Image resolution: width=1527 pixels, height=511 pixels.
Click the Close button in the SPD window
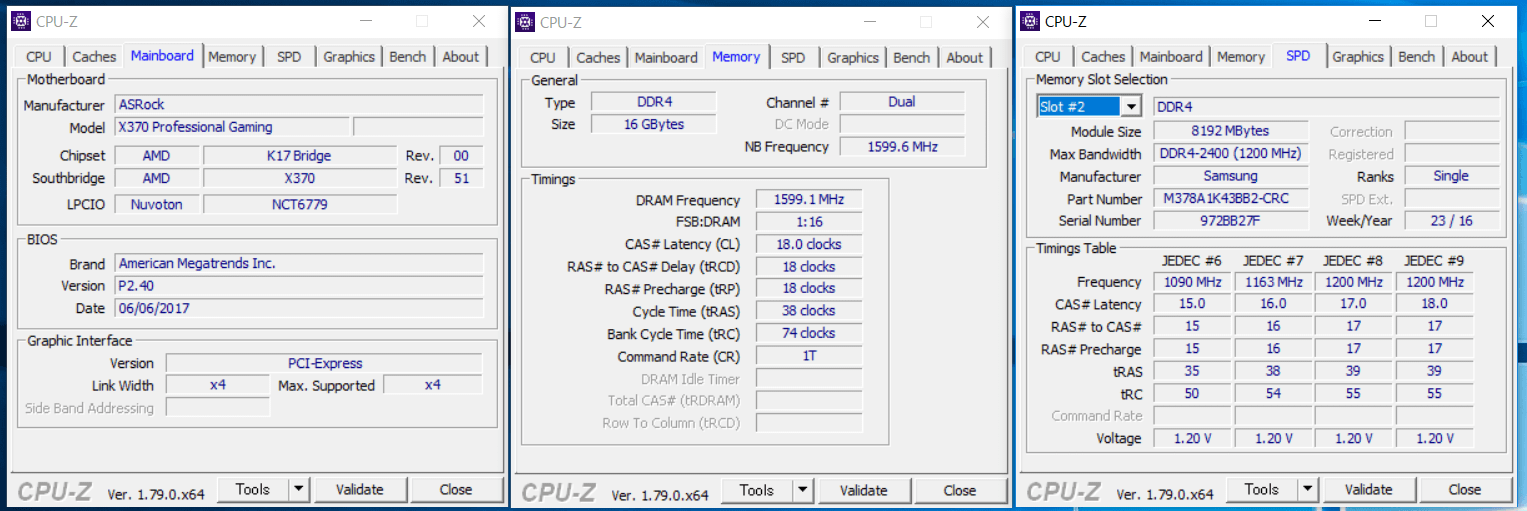coord(1465,489)
